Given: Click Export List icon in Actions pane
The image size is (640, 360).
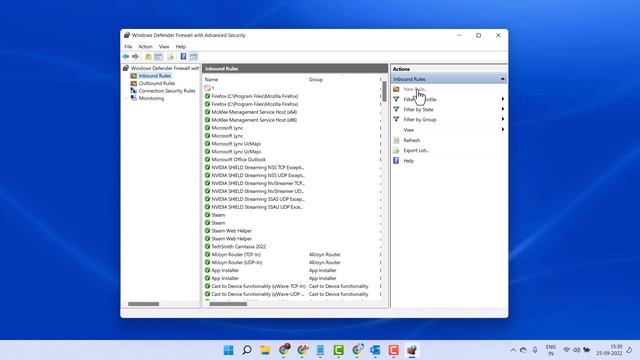Looking at the screenshot, I should 396,150.
